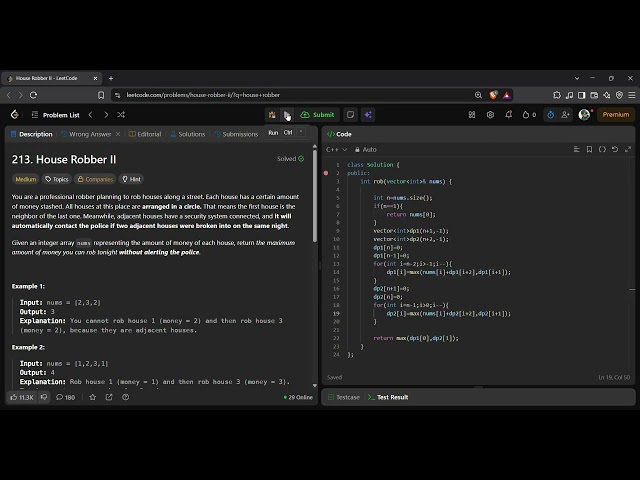Open the AI sparkle assistant icon
This screenshot has height=480, width=640.
(368, 115)
